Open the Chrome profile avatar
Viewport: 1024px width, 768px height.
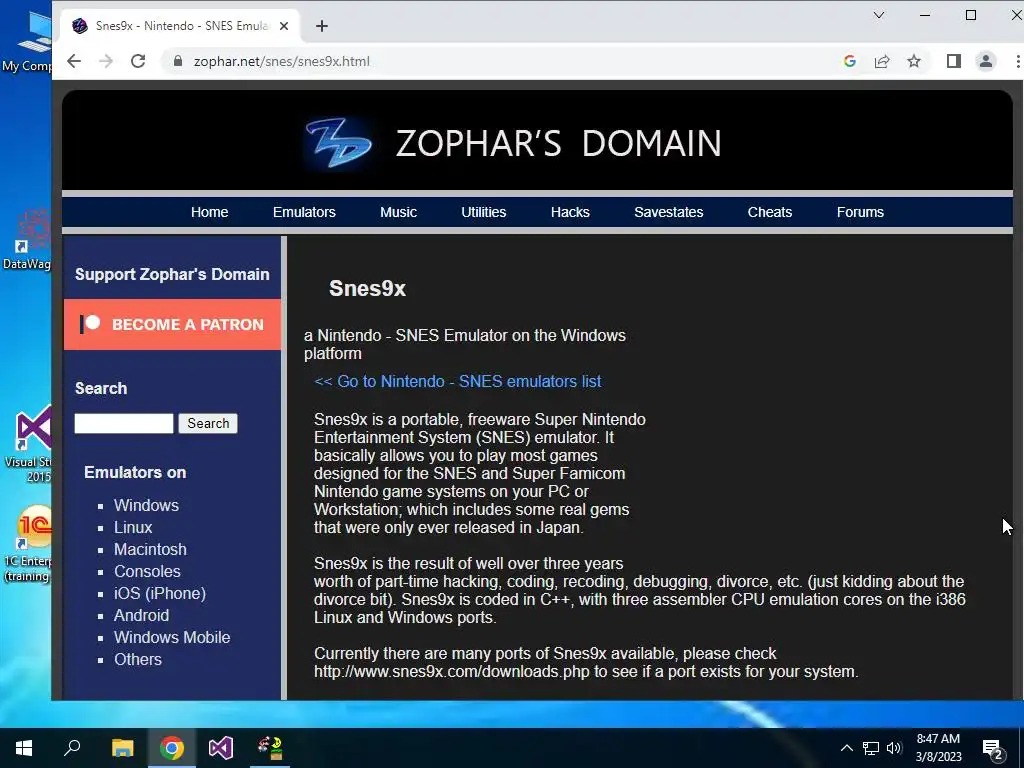(x=985, y=61)
